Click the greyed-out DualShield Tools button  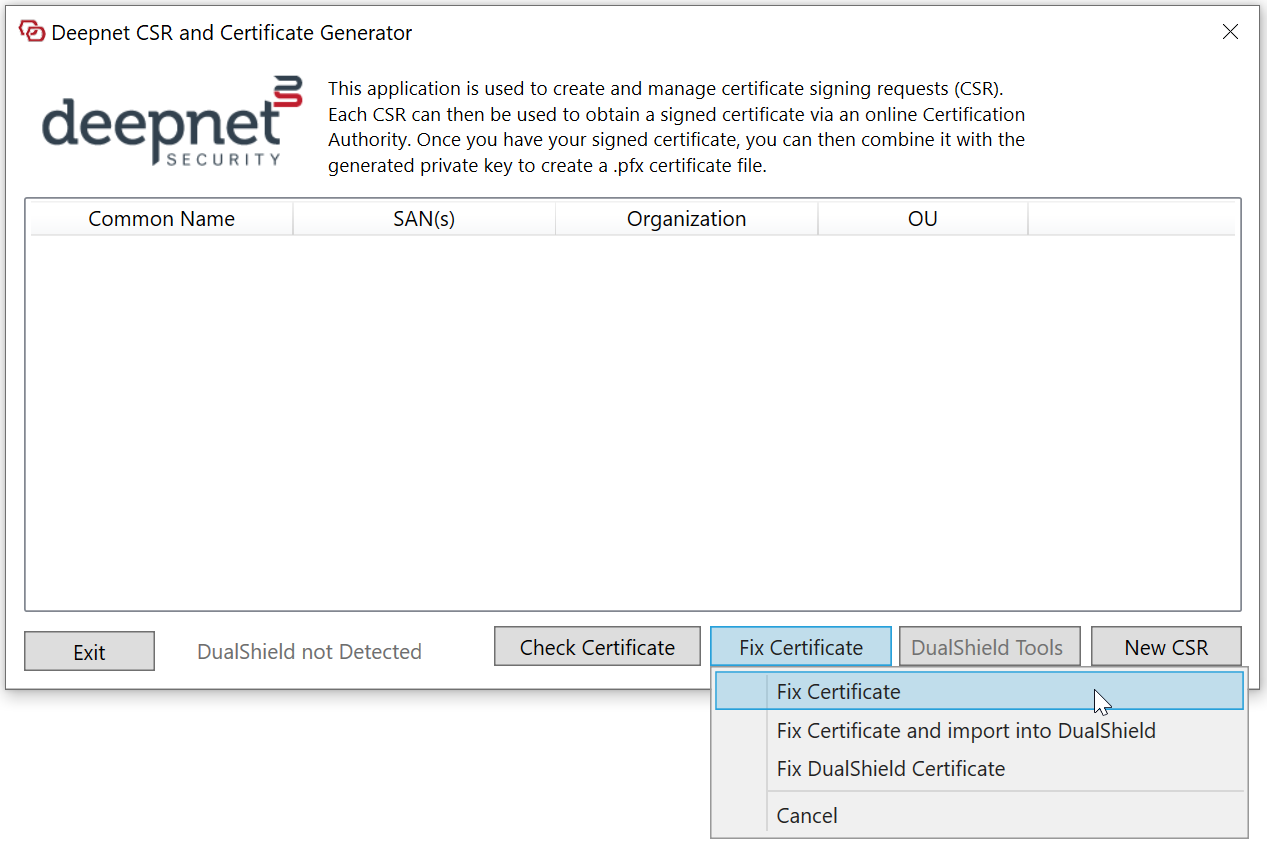(x=987, y=647)
